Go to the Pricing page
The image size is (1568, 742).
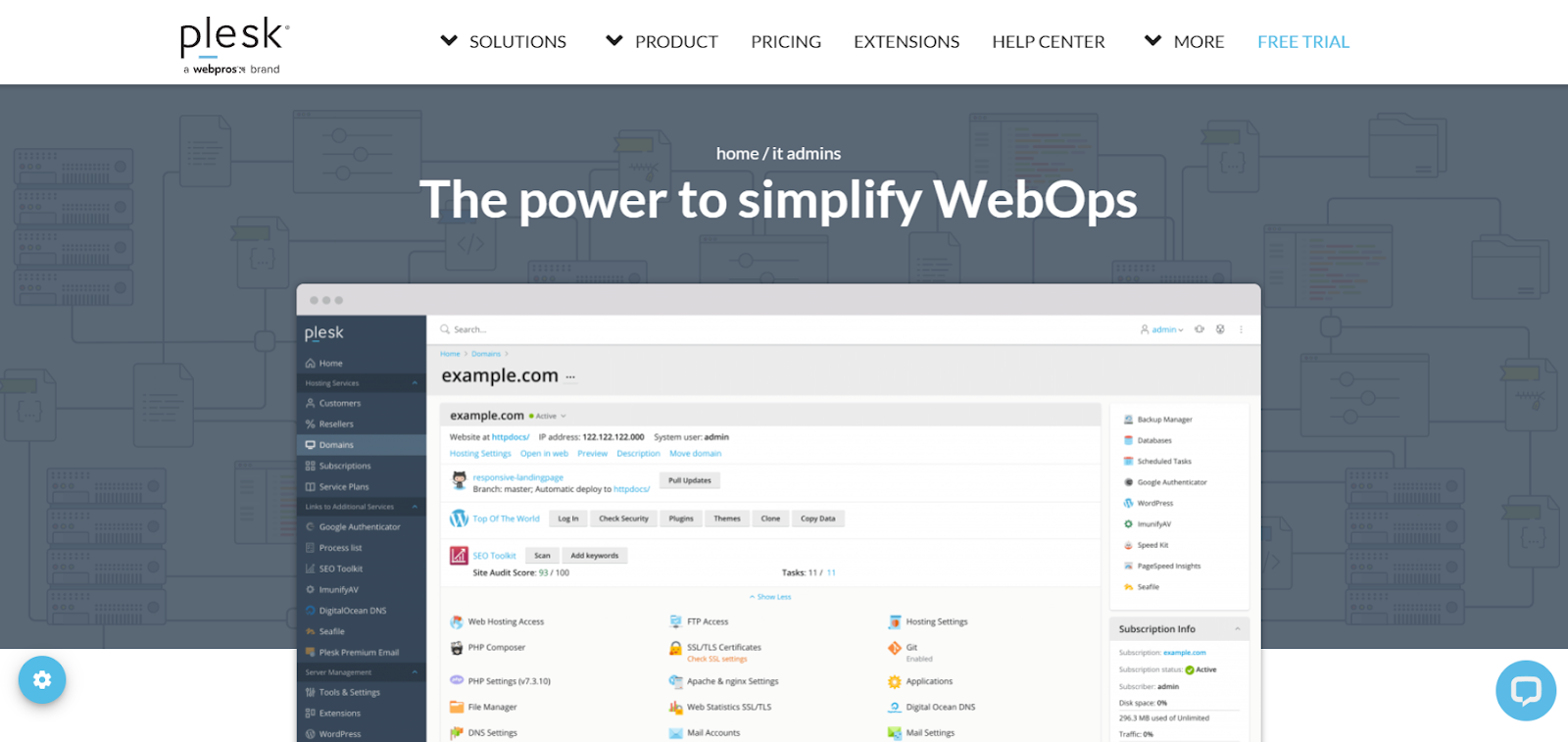[x=786, y=42]
